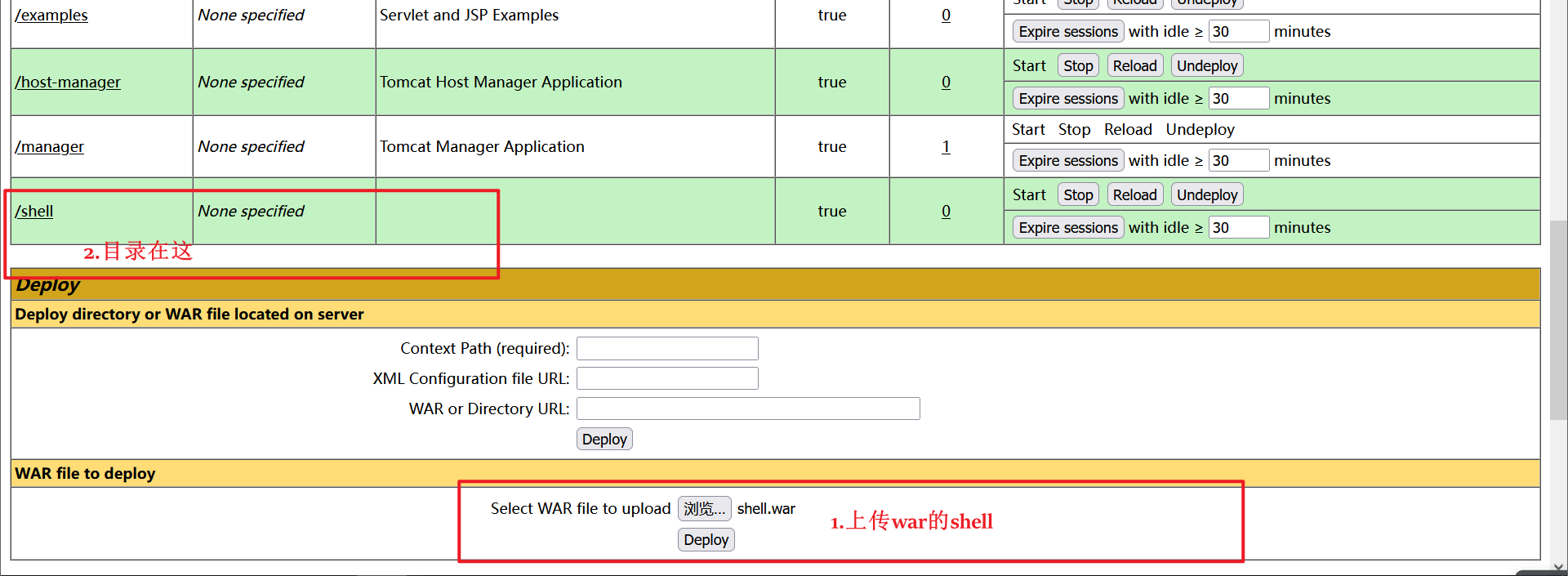The image size is (1568, 576).
Task: Click the 'WAR file to deploy' heading
Action: [85, 474]
